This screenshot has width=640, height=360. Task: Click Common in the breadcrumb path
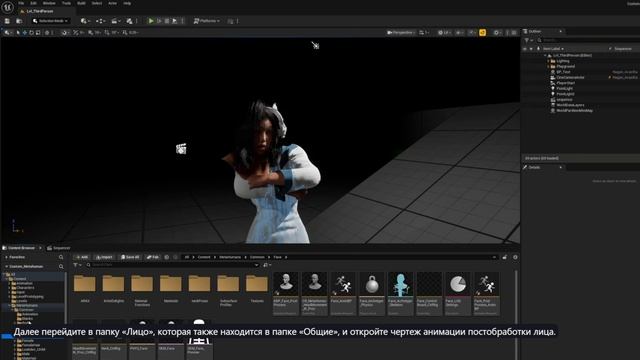(x=257, y=257)
